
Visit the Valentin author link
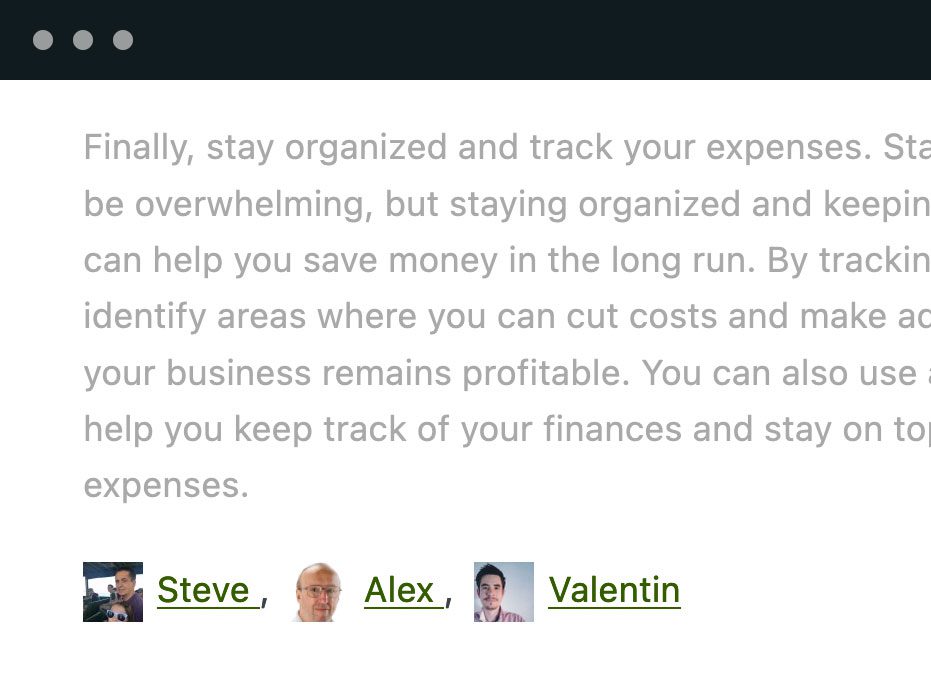coord(614,591)
